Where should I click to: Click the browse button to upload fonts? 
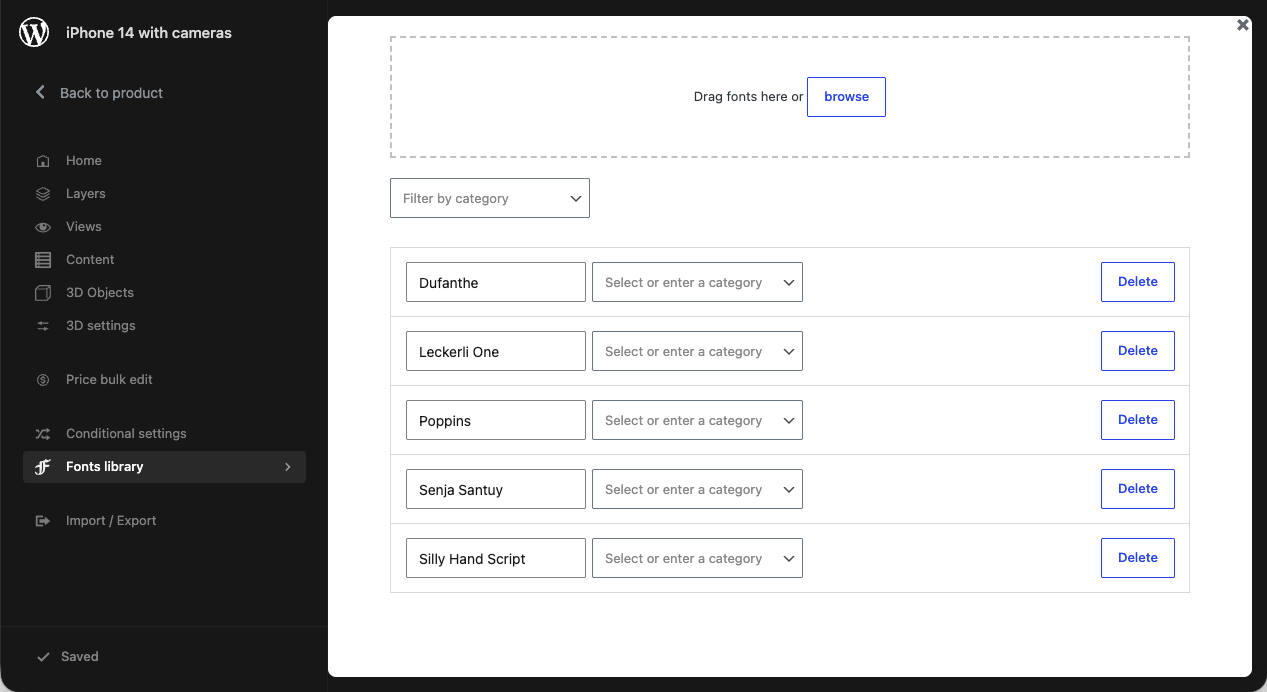(846, 97)
